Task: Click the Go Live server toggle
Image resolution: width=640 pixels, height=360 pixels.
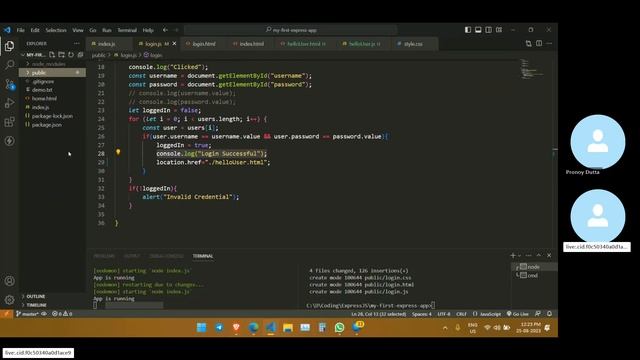Action: tap(518, 314)
